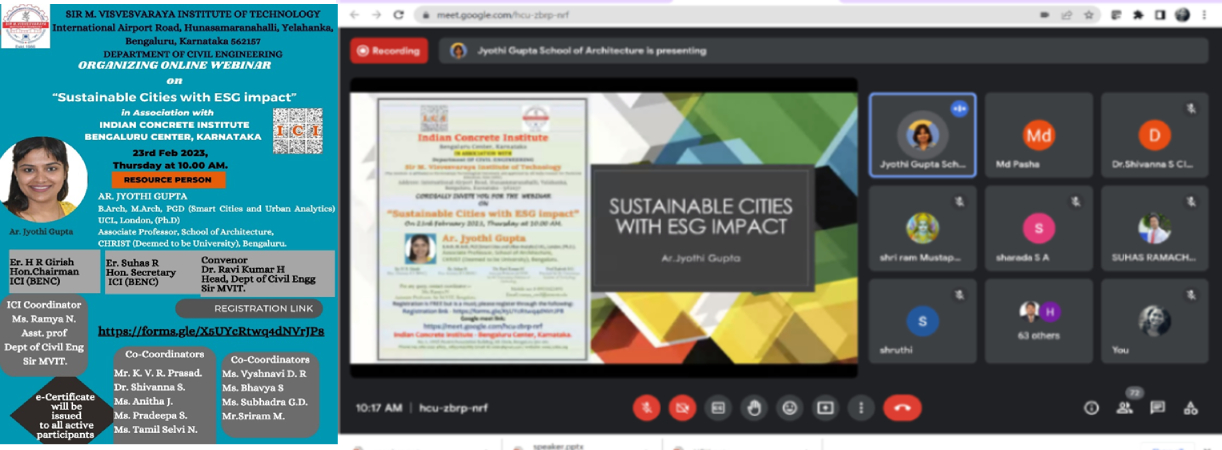Click the Registration Link label on poster
This screenshot has height=450, width=1222.
tap(249, 309)
